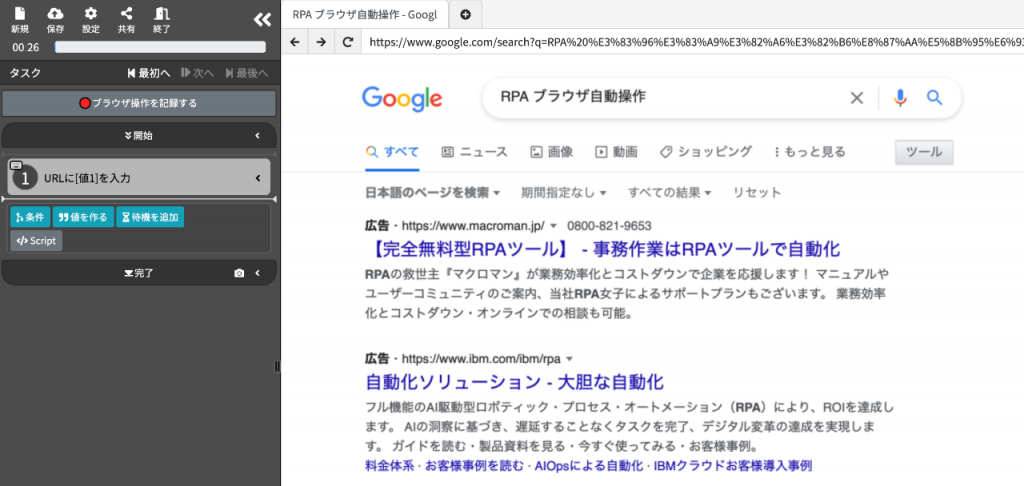The image size is (1024, 486).
Task: Add a Script step
Action: tap(36, 240)
